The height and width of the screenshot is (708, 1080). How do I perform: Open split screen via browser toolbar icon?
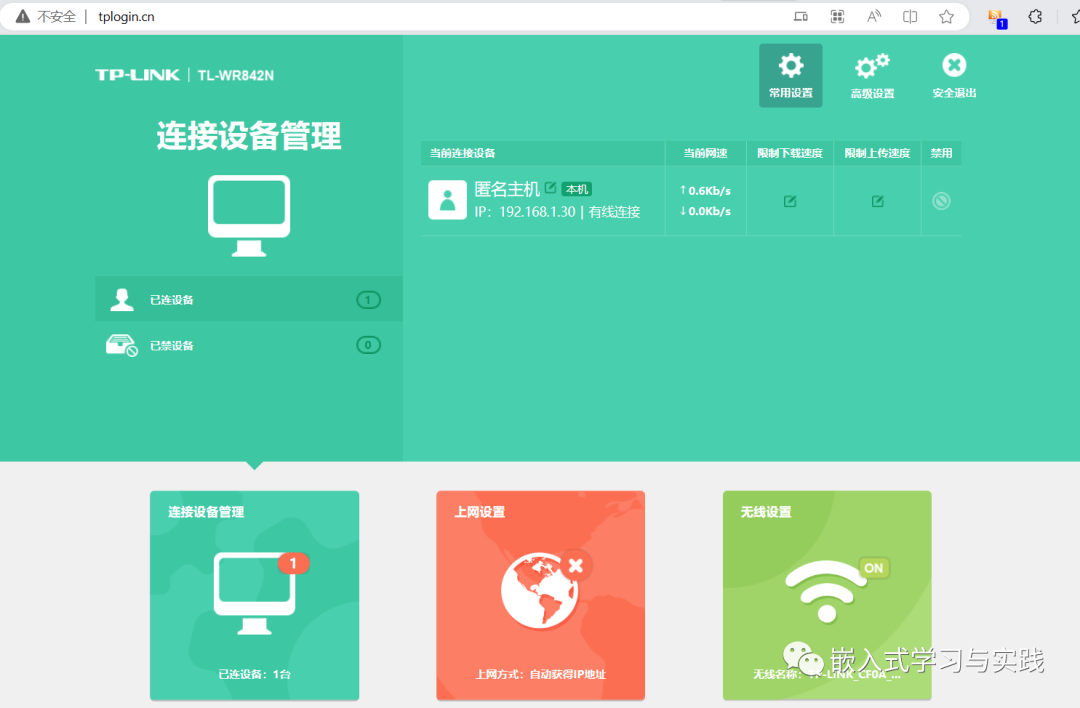pyautogui.click(x=911, y=16)
